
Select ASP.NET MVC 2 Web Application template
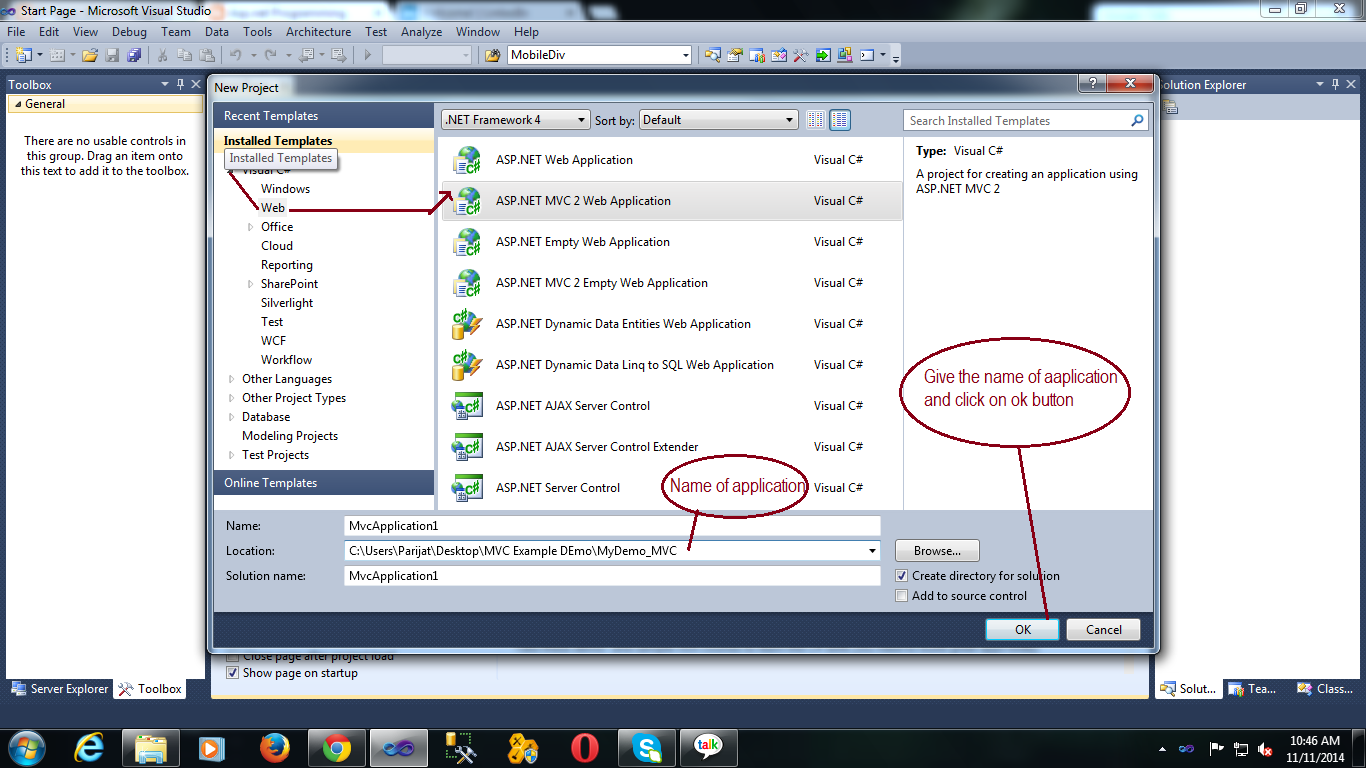coord(672,201)
